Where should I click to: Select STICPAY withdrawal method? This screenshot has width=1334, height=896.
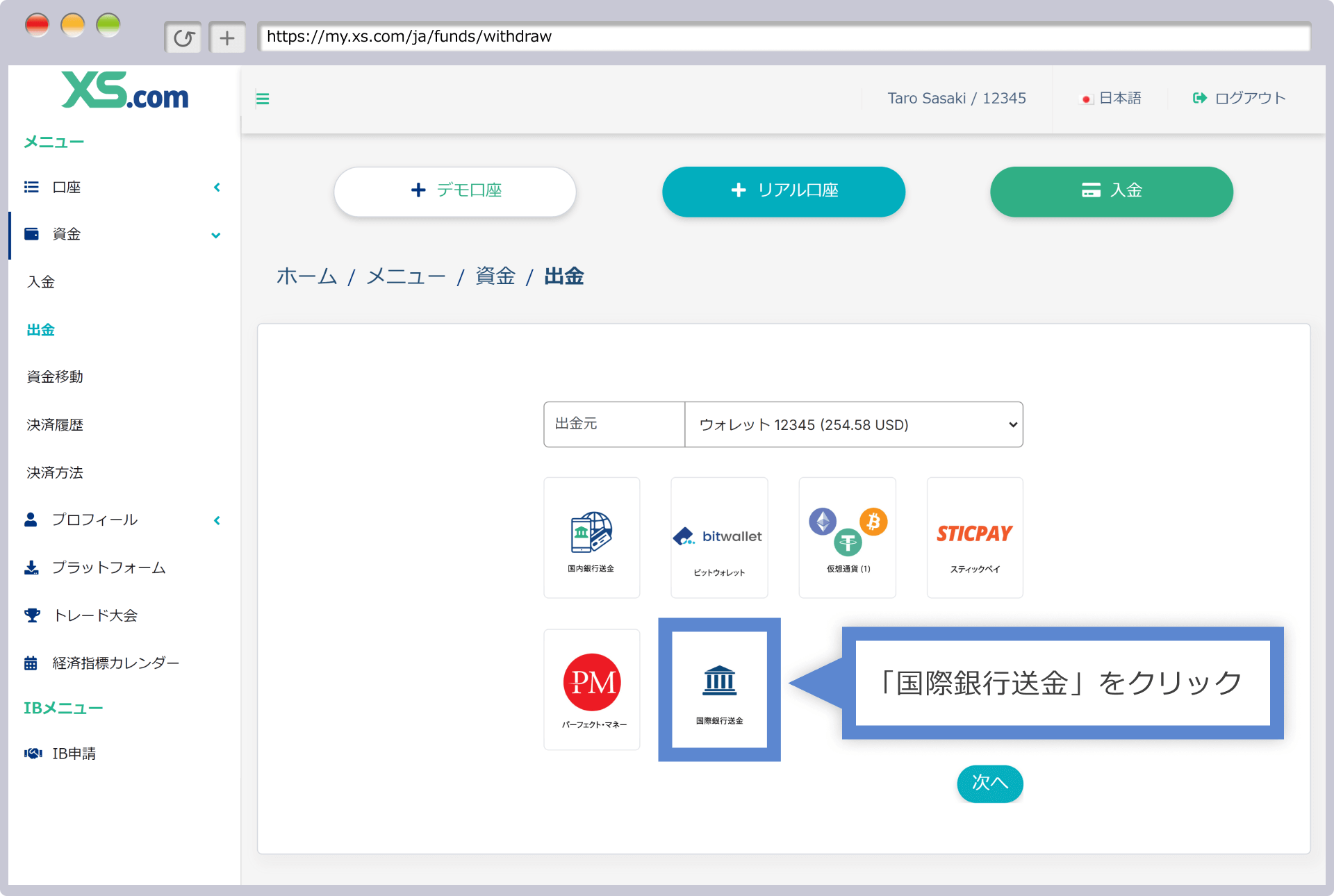[x=975, y=538]
